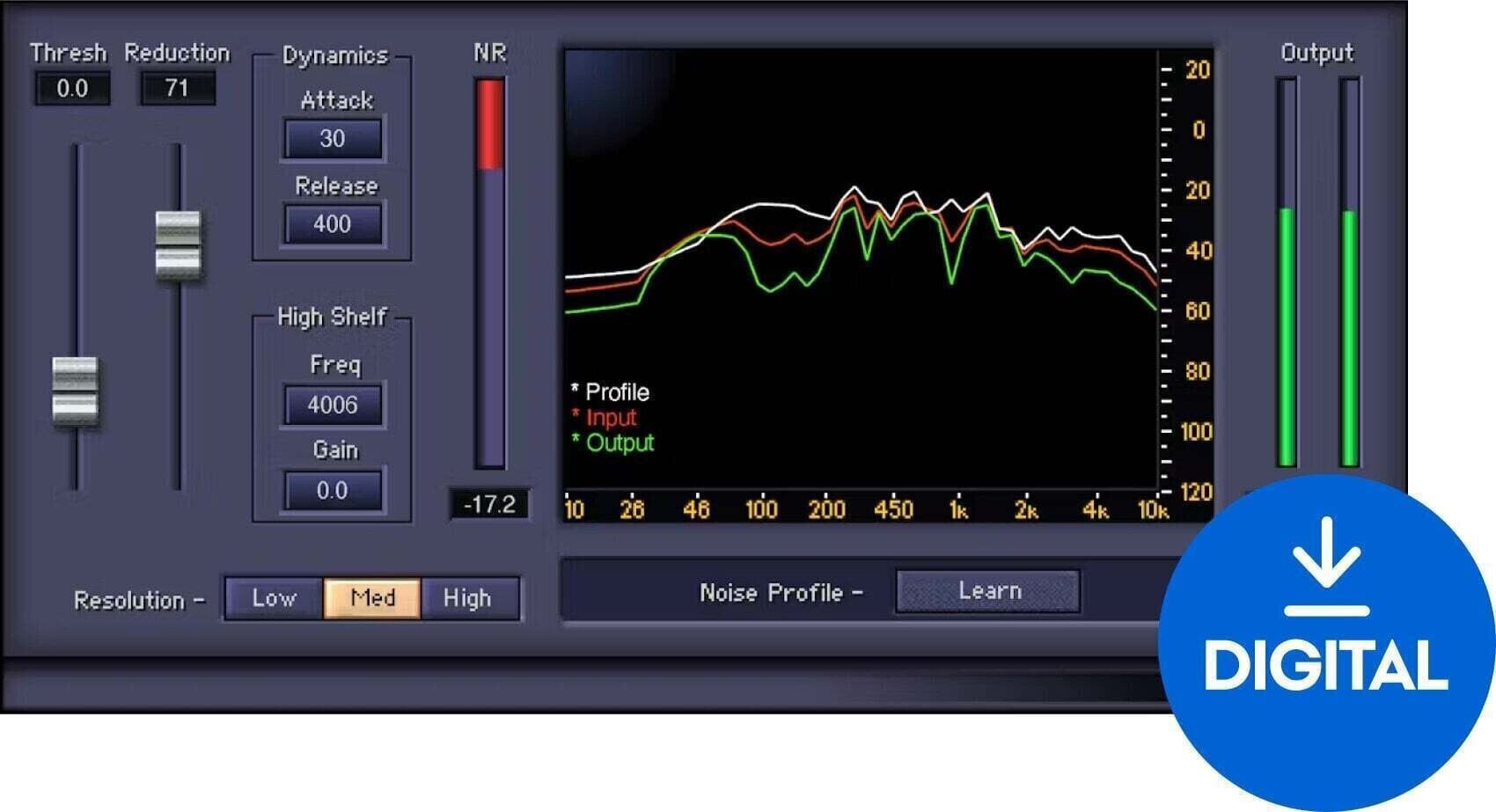Screen dimensions: 1496x812
Task: Click the 4k frequency axis label
Action: pyautogui.click(x=1095, y=510)
